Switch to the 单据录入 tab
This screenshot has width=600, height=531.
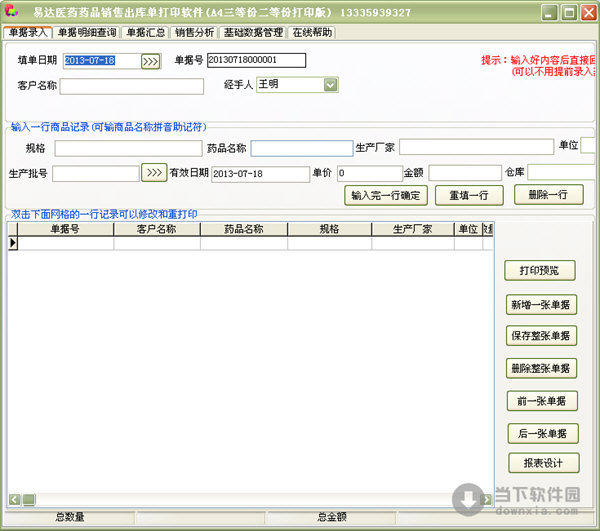(28, 33)
